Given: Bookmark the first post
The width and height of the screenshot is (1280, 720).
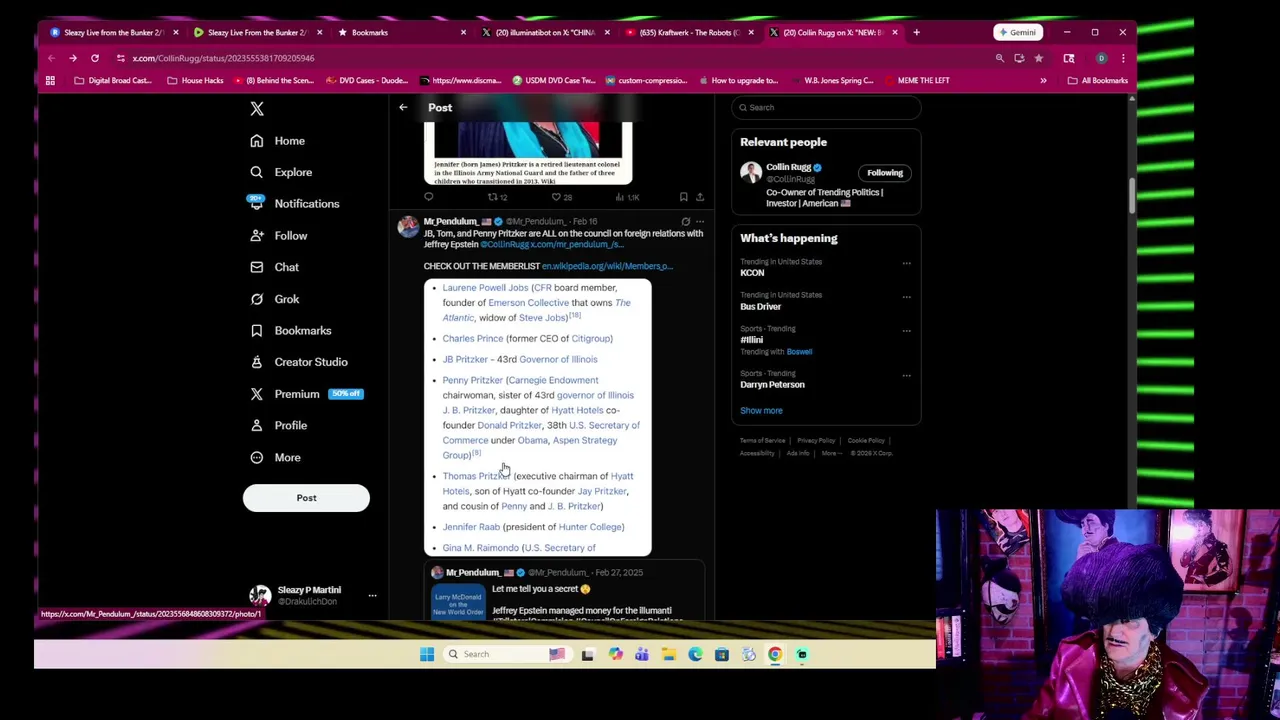Looking at the screenshot, I should click(x=683, y=197).
